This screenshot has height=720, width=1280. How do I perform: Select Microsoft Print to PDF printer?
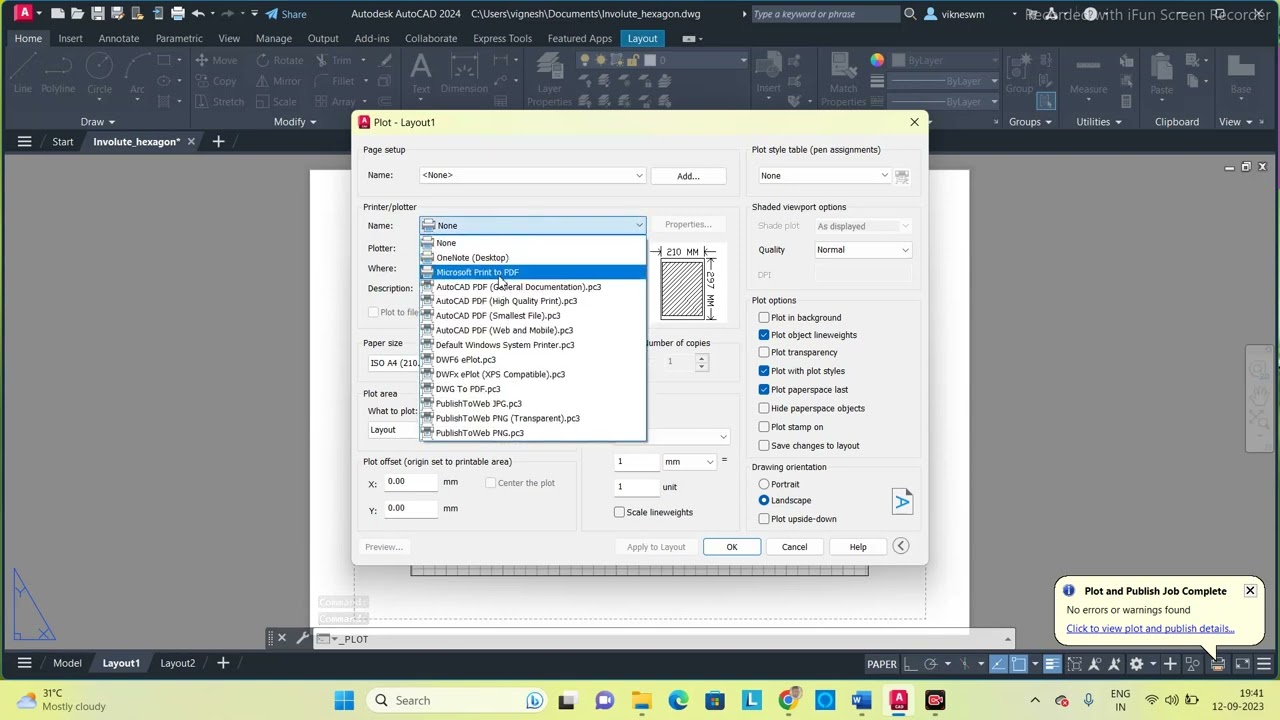coord(532,272)
